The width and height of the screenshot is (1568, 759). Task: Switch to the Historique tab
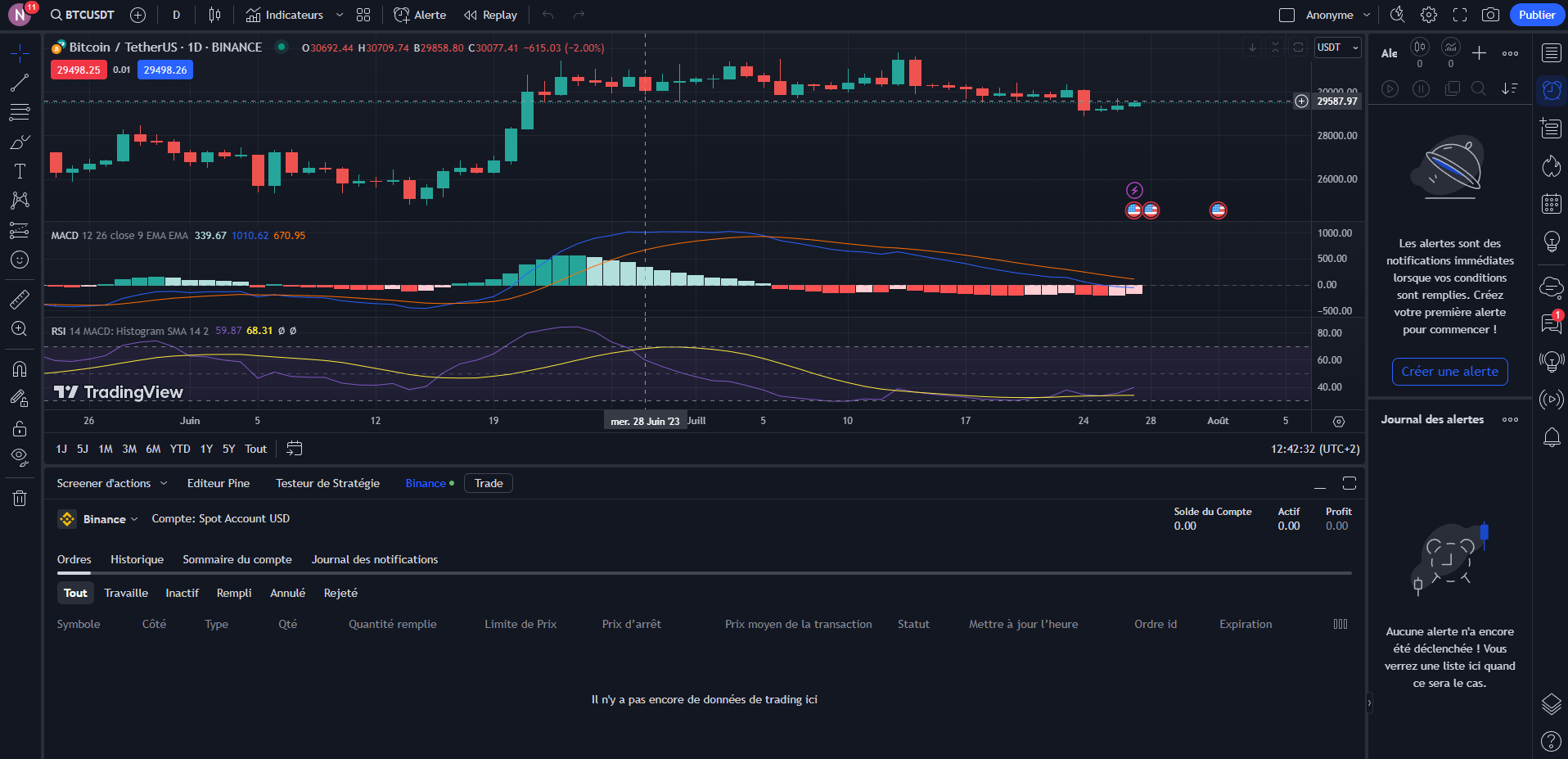click(x=137, y=559)
